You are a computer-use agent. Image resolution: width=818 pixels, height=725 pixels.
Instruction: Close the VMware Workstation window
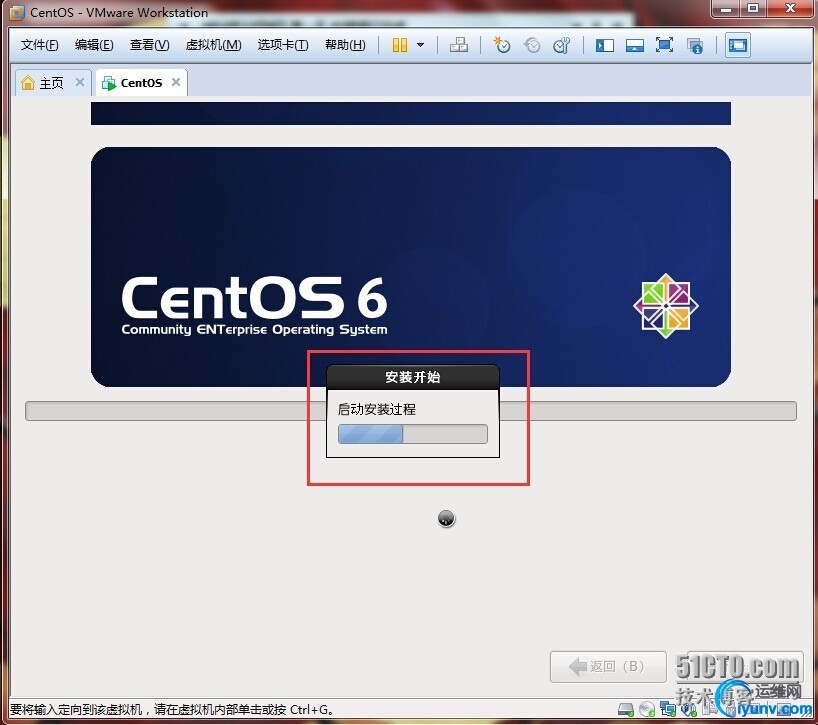point(790,8)
